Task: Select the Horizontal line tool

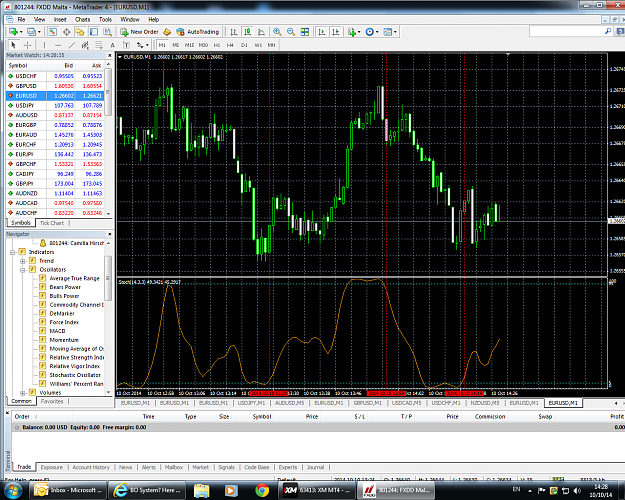Action: point(58,45)
